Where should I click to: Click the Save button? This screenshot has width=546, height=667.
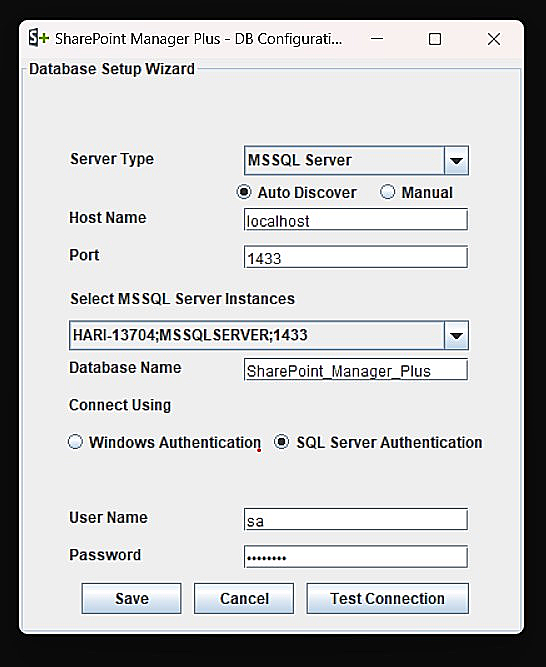131,599
